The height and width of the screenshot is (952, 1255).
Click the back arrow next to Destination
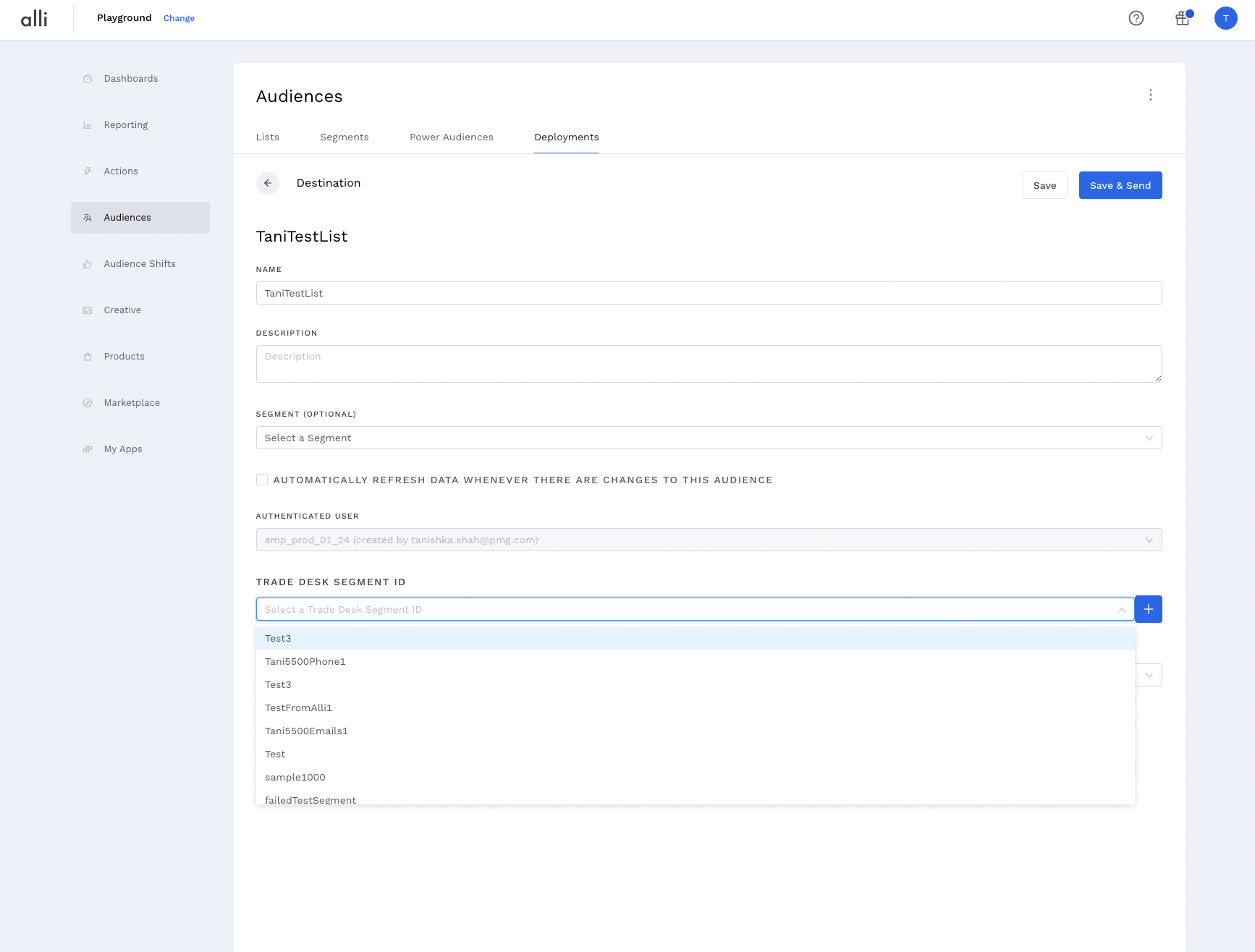coord(268,183)
